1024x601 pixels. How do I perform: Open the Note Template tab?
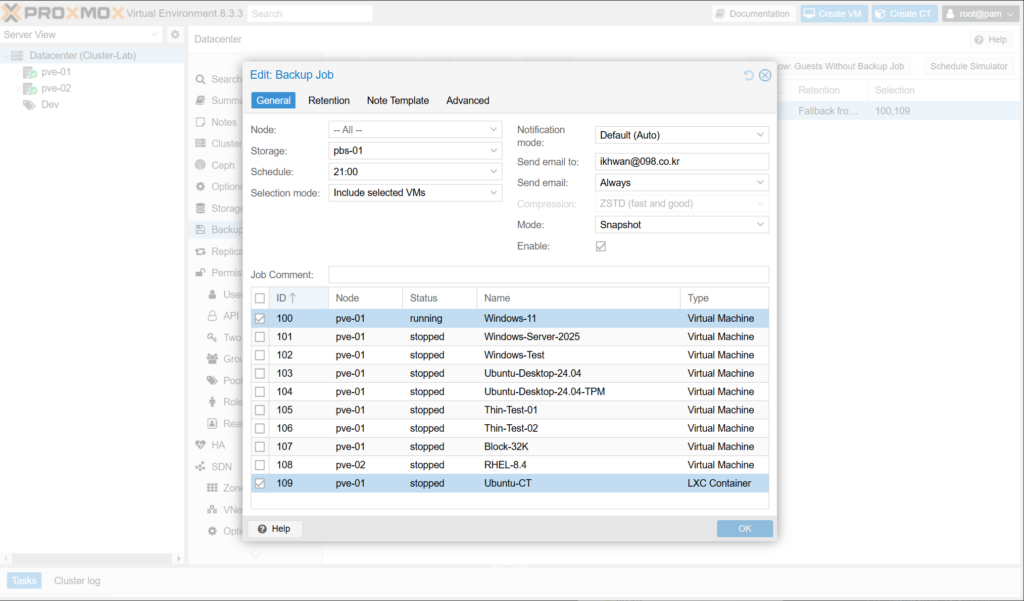pyautogui.click(x=397, y=101)
